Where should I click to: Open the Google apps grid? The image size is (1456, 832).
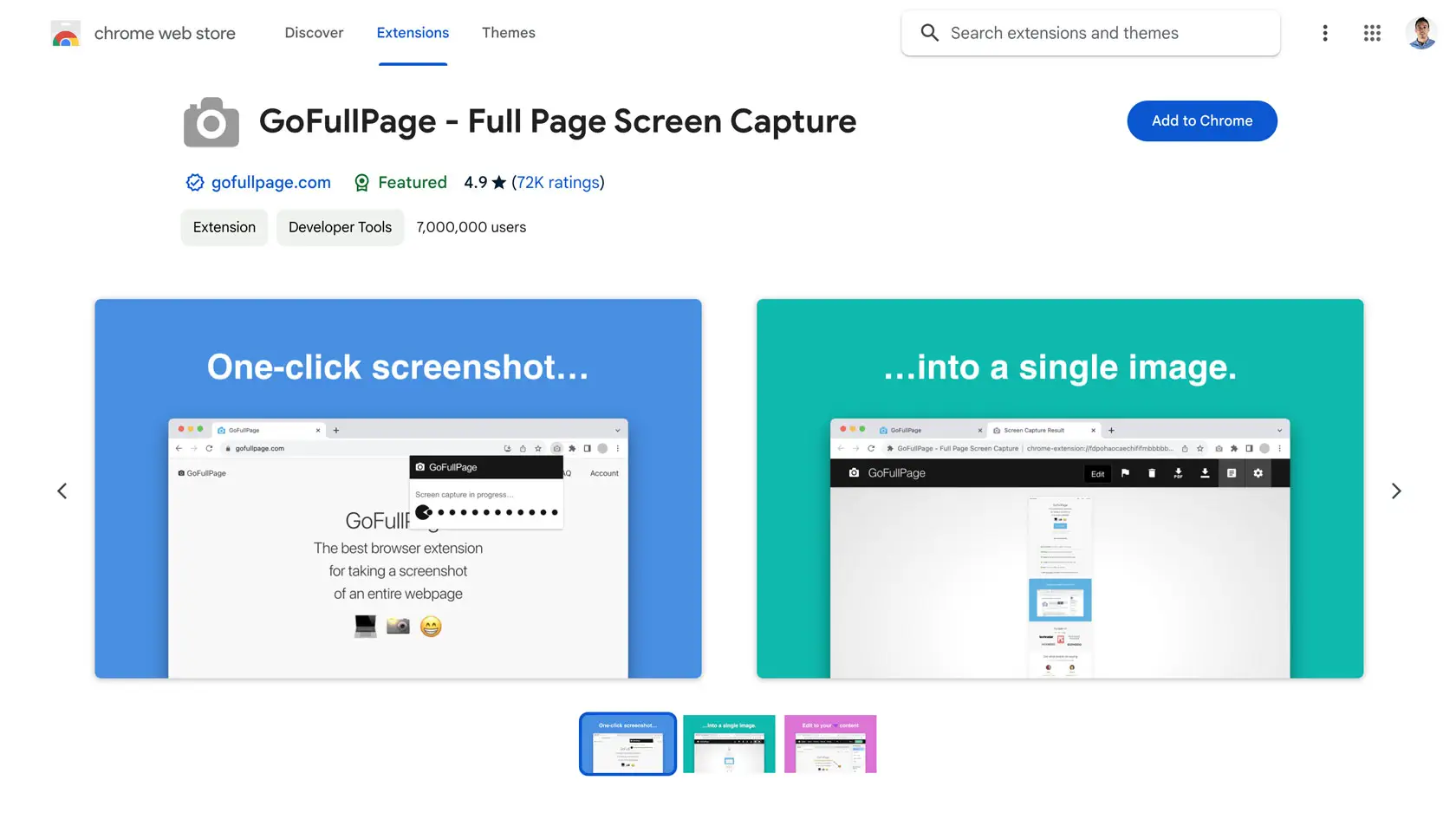tap(1372, 33)
